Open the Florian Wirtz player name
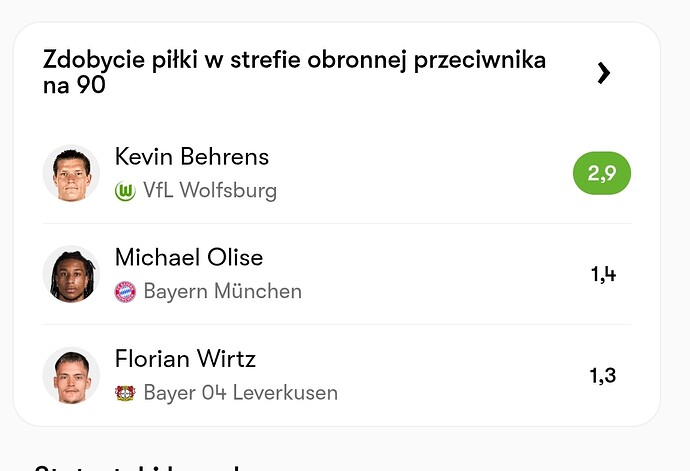The height and width of the screenshot is (471, 690). coord(184,359)
